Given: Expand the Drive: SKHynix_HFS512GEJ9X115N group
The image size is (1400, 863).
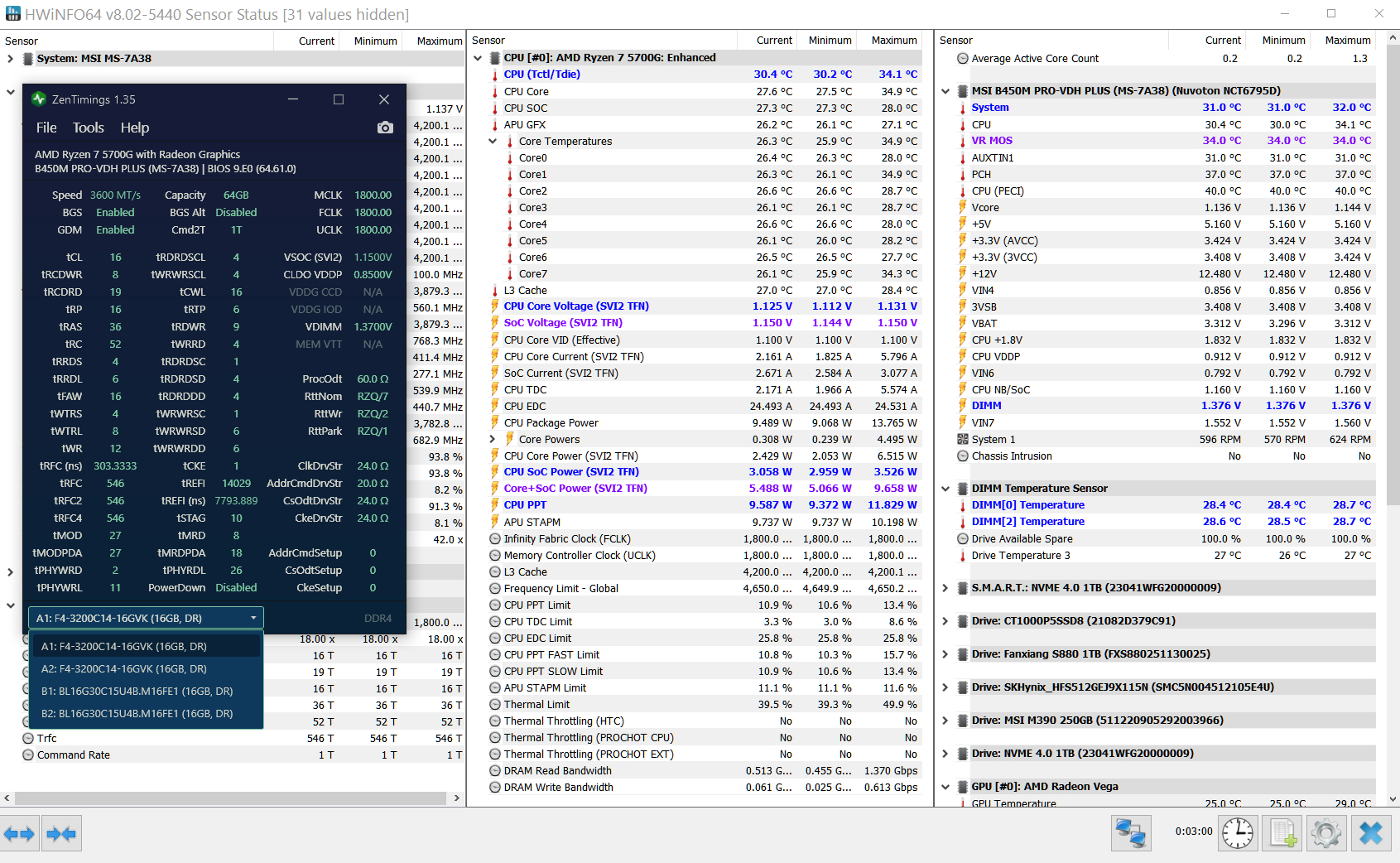Looking at the screenshot, I should pos(945,687).
